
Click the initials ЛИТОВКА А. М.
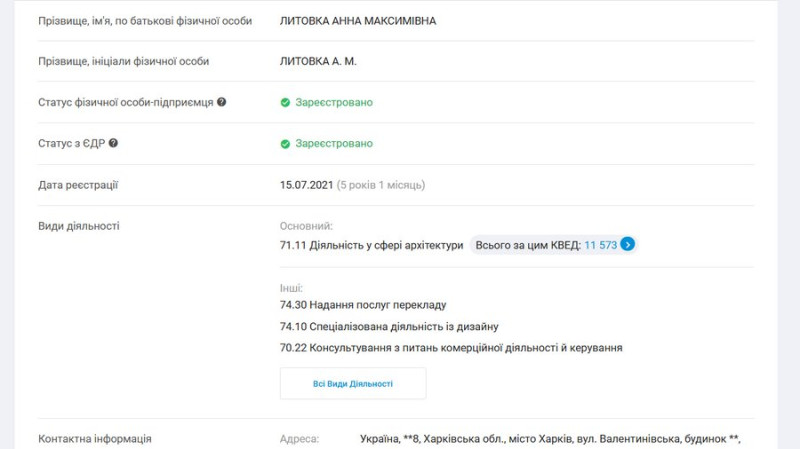tap(318, 61)
